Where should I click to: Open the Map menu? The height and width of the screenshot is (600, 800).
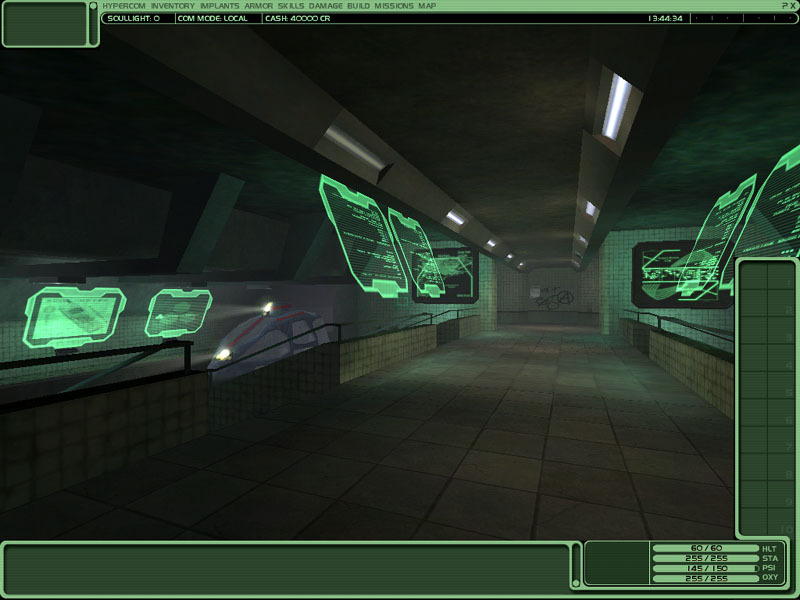(427, 6)
